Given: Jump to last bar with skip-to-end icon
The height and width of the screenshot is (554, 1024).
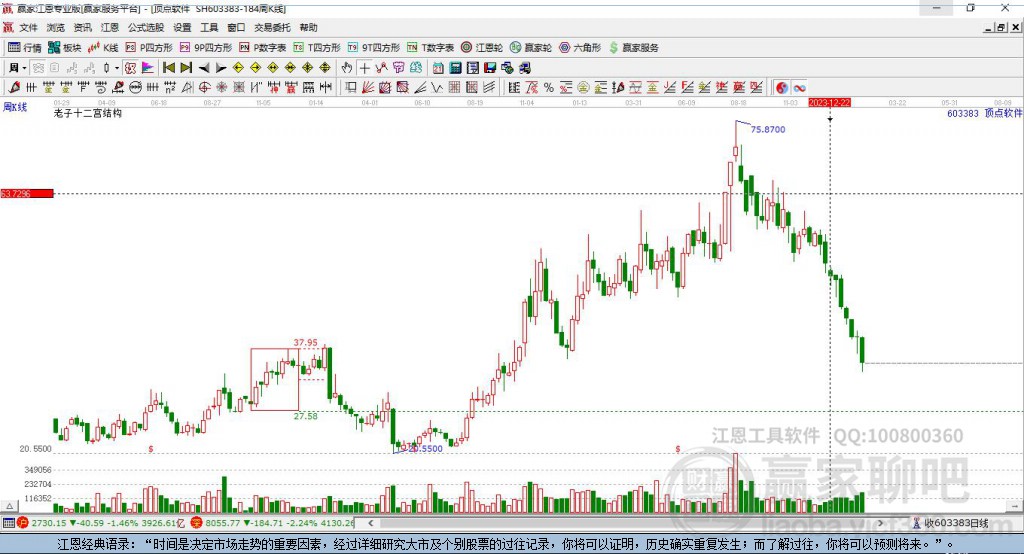Looking at the screenshot, I should 186,68.
